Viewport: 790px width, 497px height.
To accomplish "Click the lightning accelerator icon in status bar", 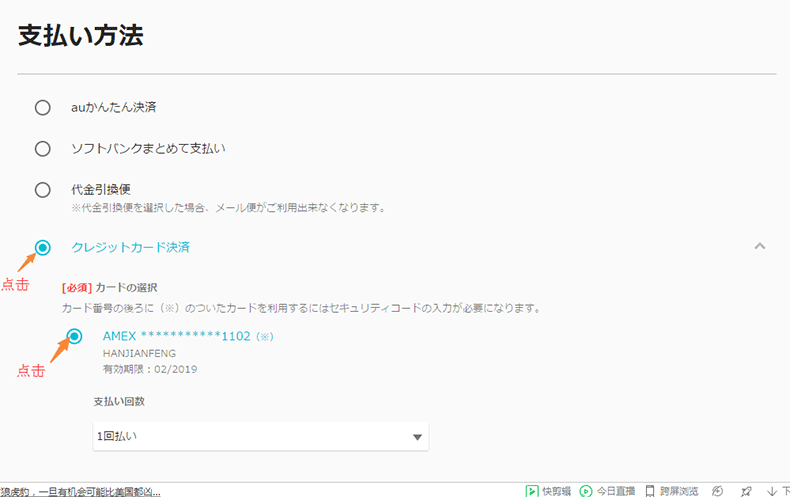I will (717, 490).
